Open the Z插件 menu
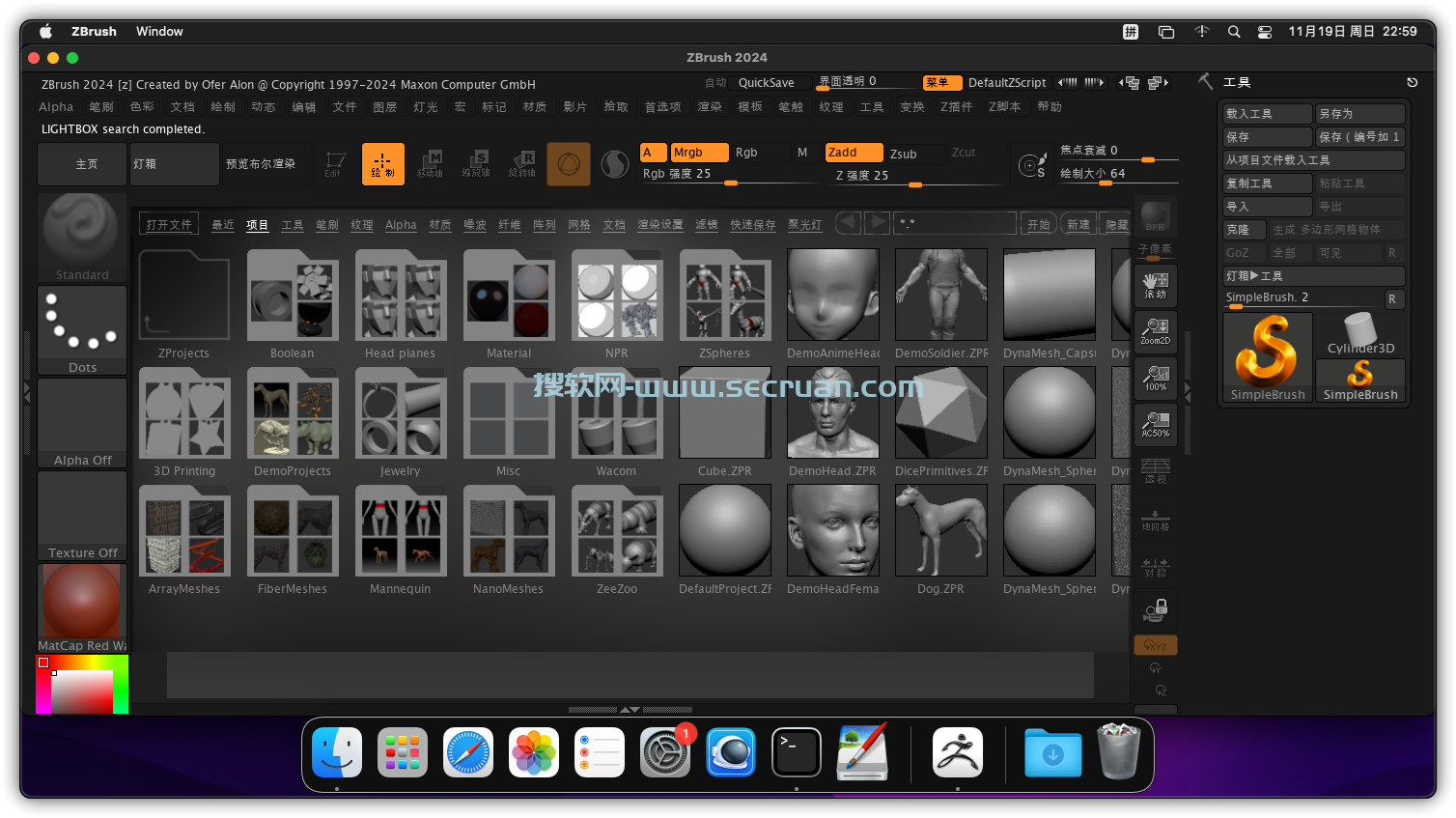Screen dimensions: 1456x818 tap(957, 107)
